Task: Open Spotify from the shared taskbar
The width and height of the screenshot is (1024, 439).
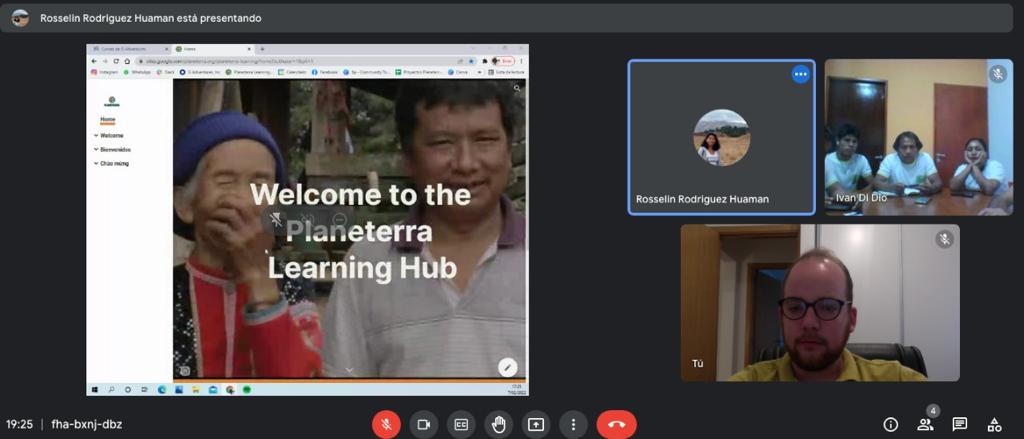Action: [247, 389]
